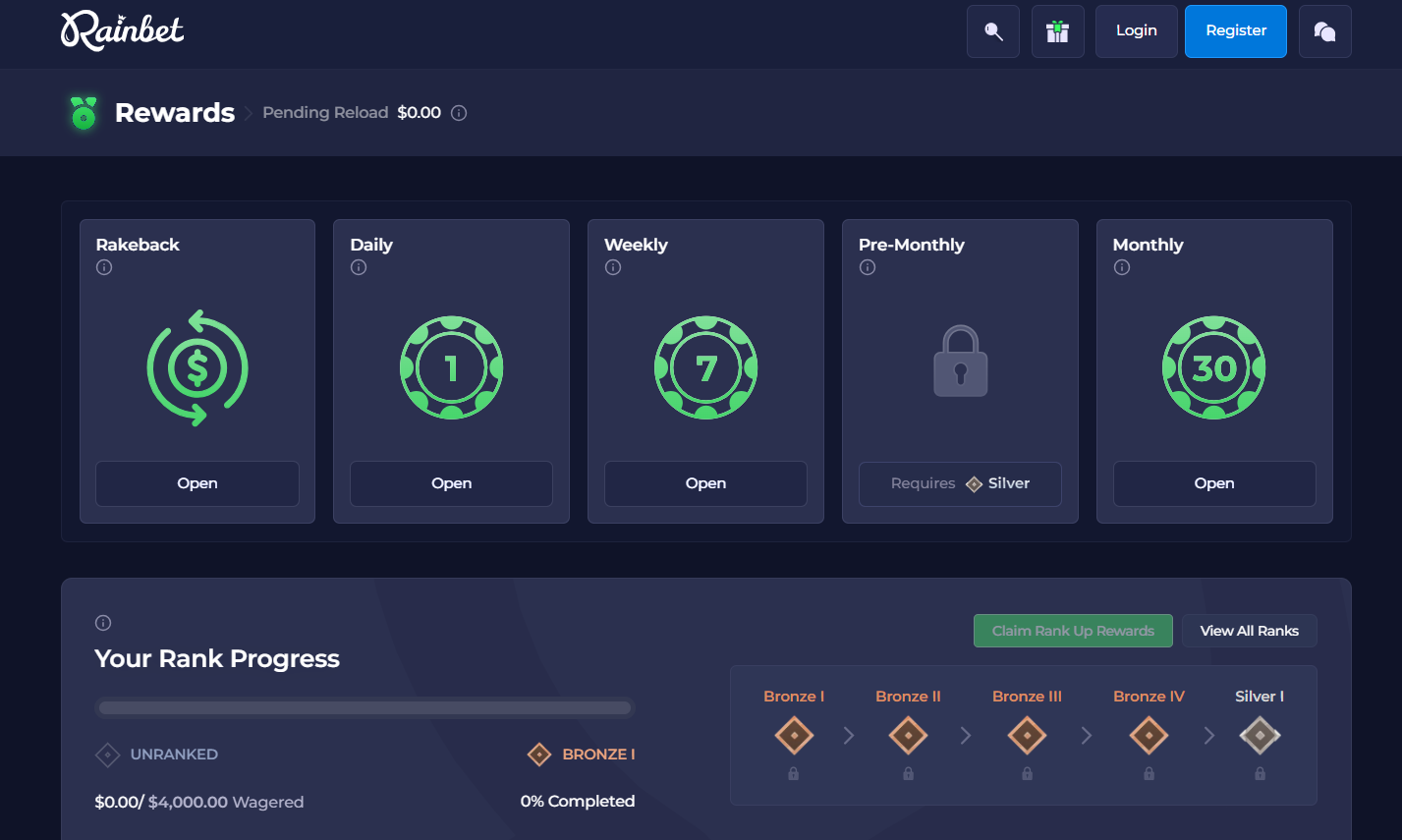The height and width of the screenshot is (840, 1402).
Task: Click the rank progress bar
Action: point(365,707)
